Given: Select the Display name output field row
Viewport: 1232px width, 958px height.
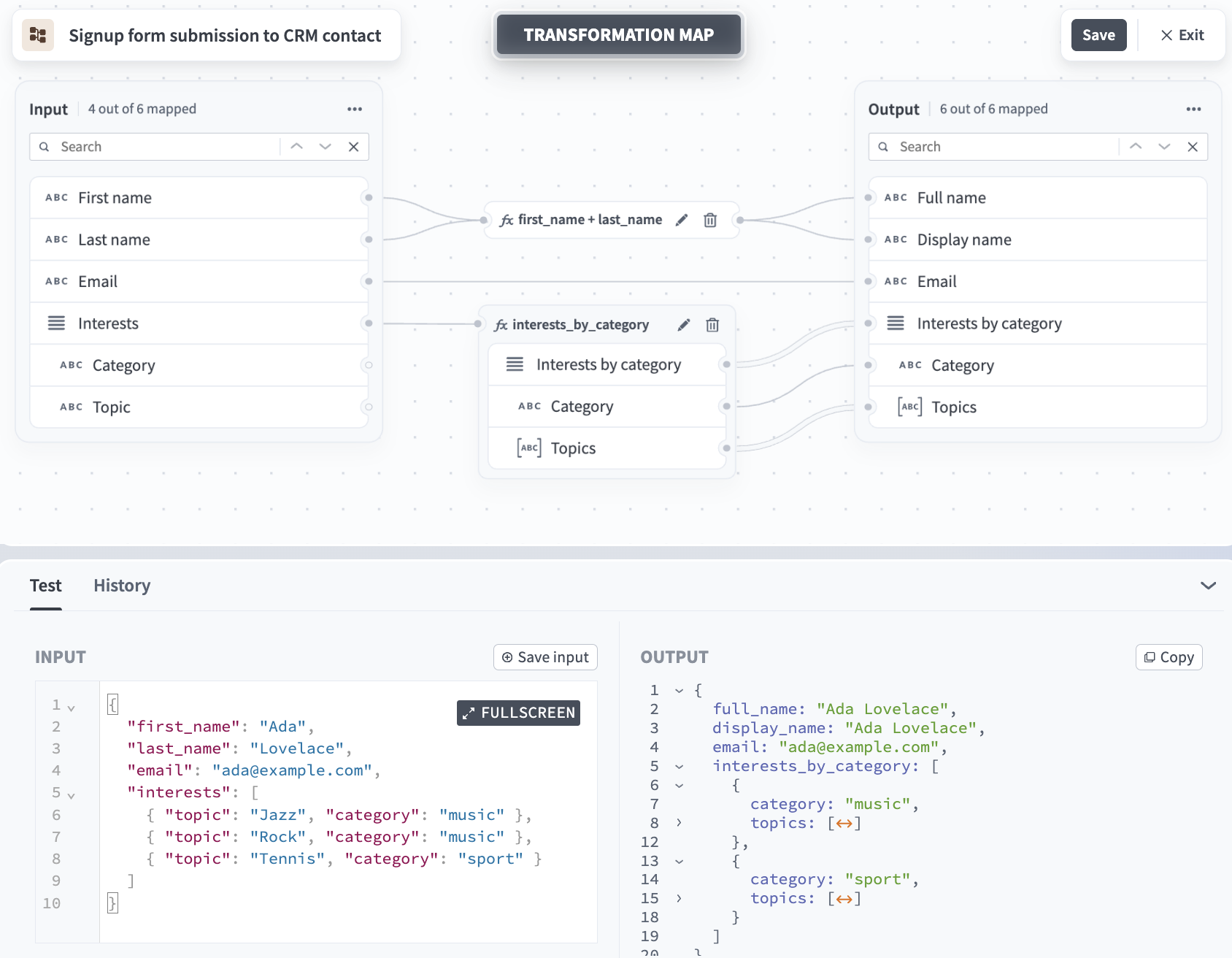Looking at the screenshot, I should [1037, 239].
